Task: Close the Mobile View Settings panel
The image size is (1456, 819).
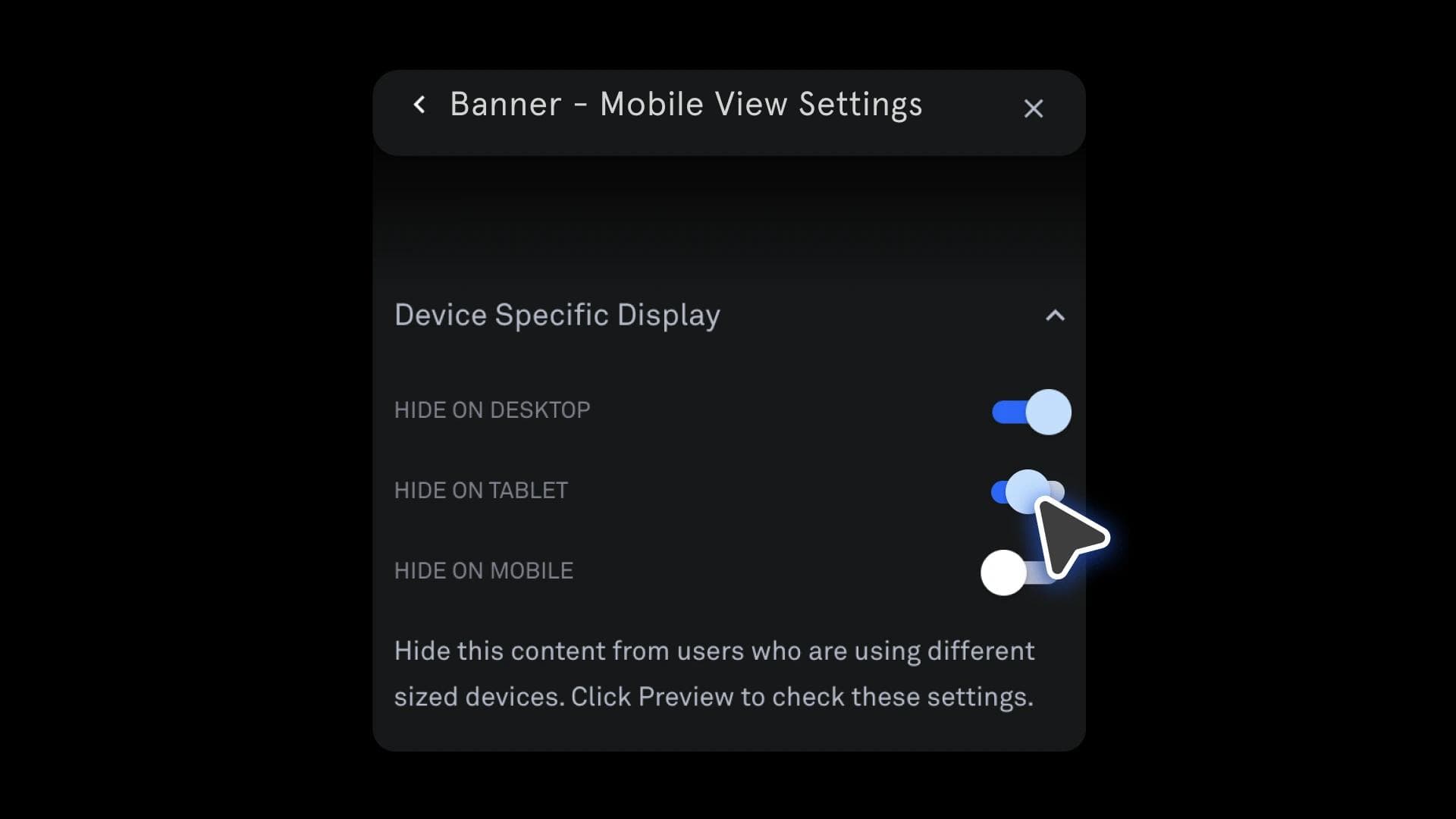Action: pyautogui.click(x=1034, y=108)
